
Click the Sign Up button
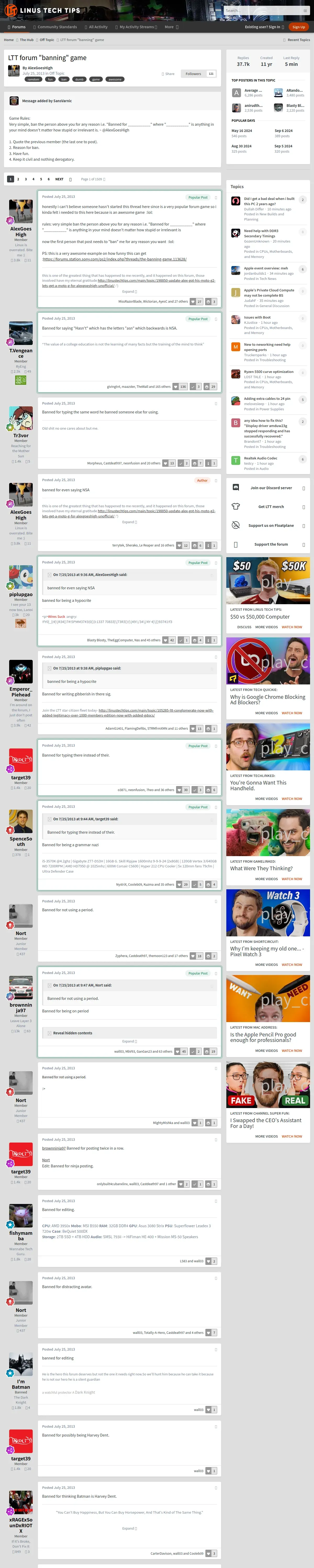tap(299, 27)
